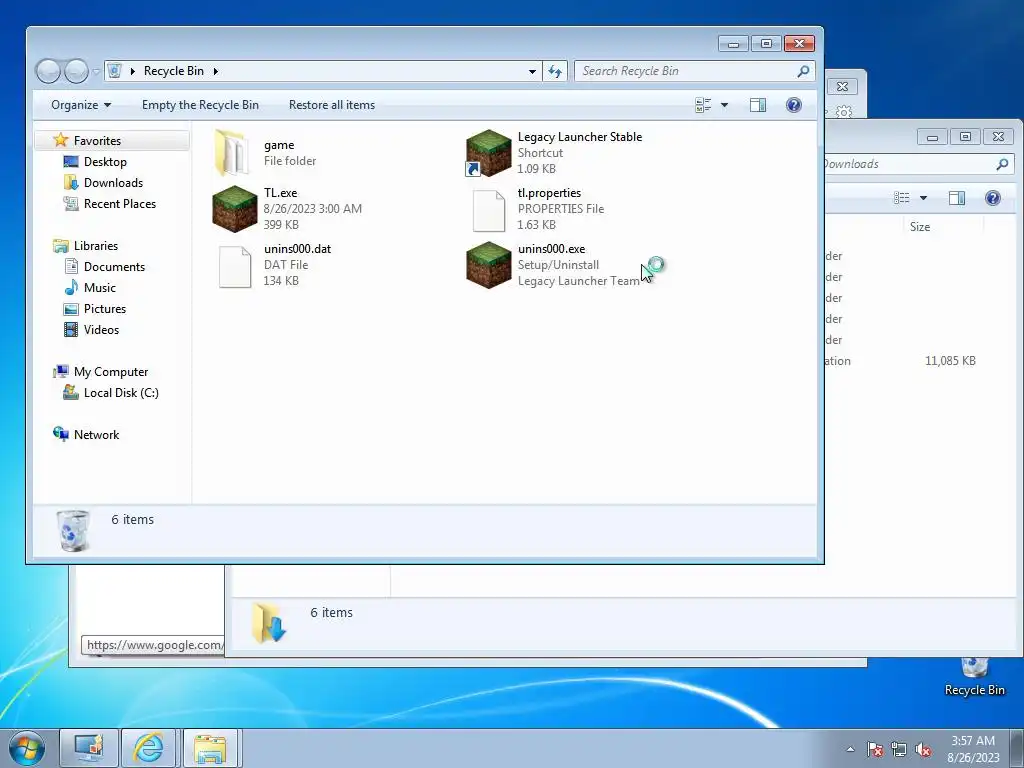The image size is (1024, 768).
Task: Select the Recycle Bin desktop icon
Action: click(974, 676)
